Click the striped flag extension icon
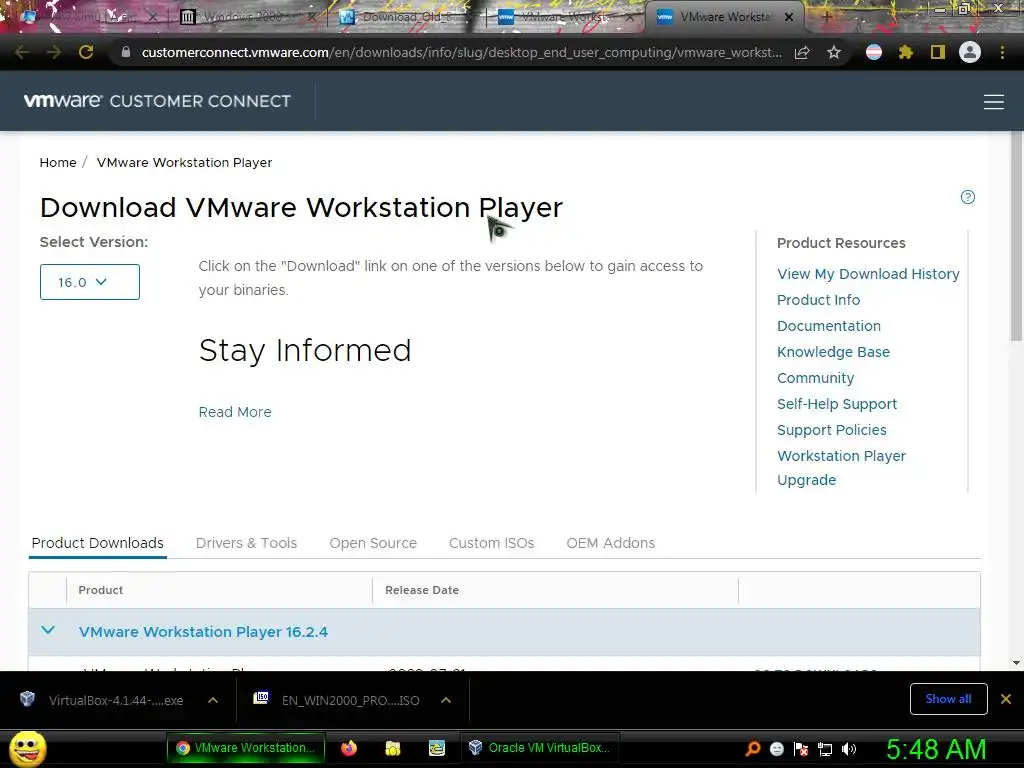Image resolution: width=1024 pixels, height=768 pixels. pos(874,52)
